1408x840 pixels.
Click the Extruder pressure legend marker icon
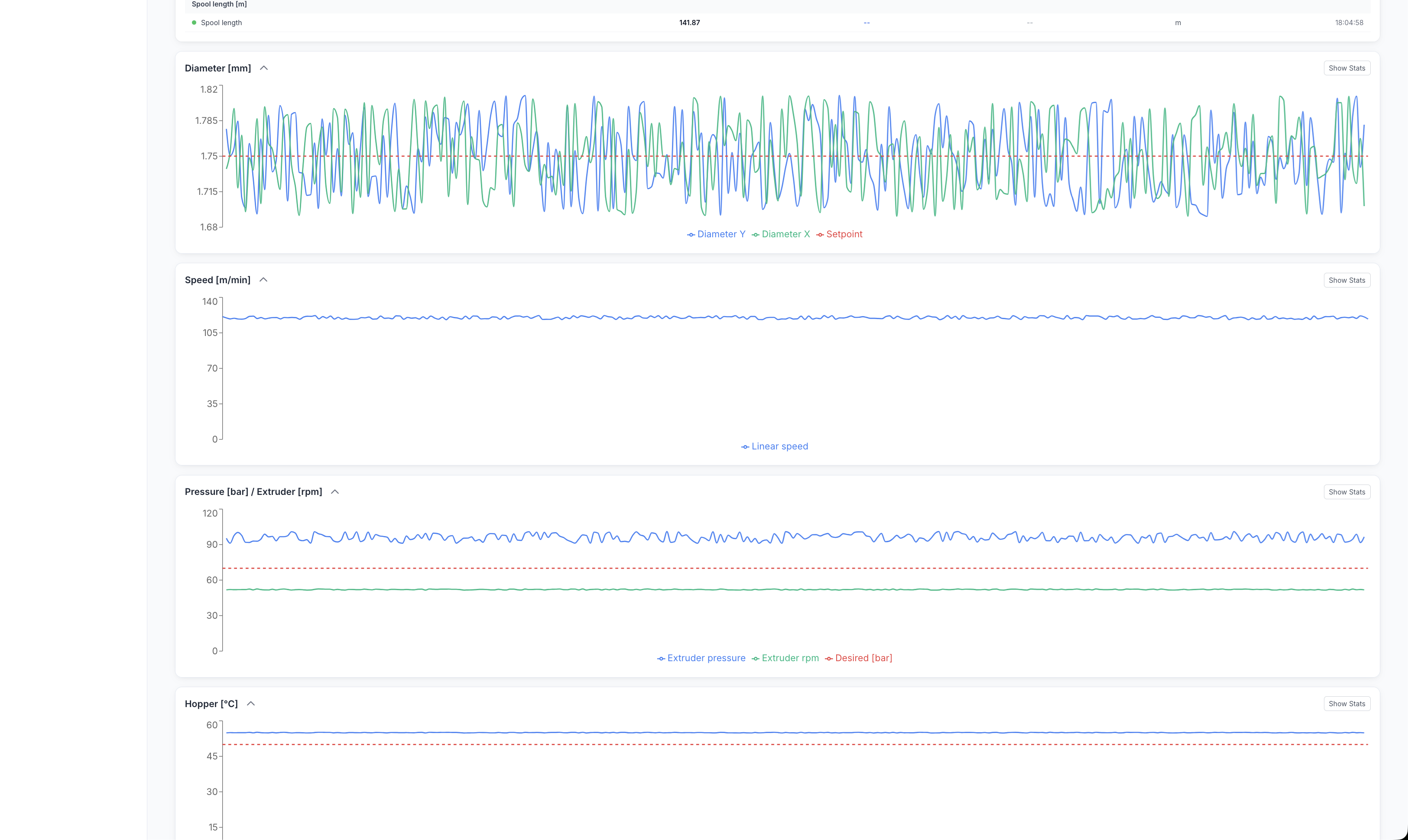click(x=660, y=658)
